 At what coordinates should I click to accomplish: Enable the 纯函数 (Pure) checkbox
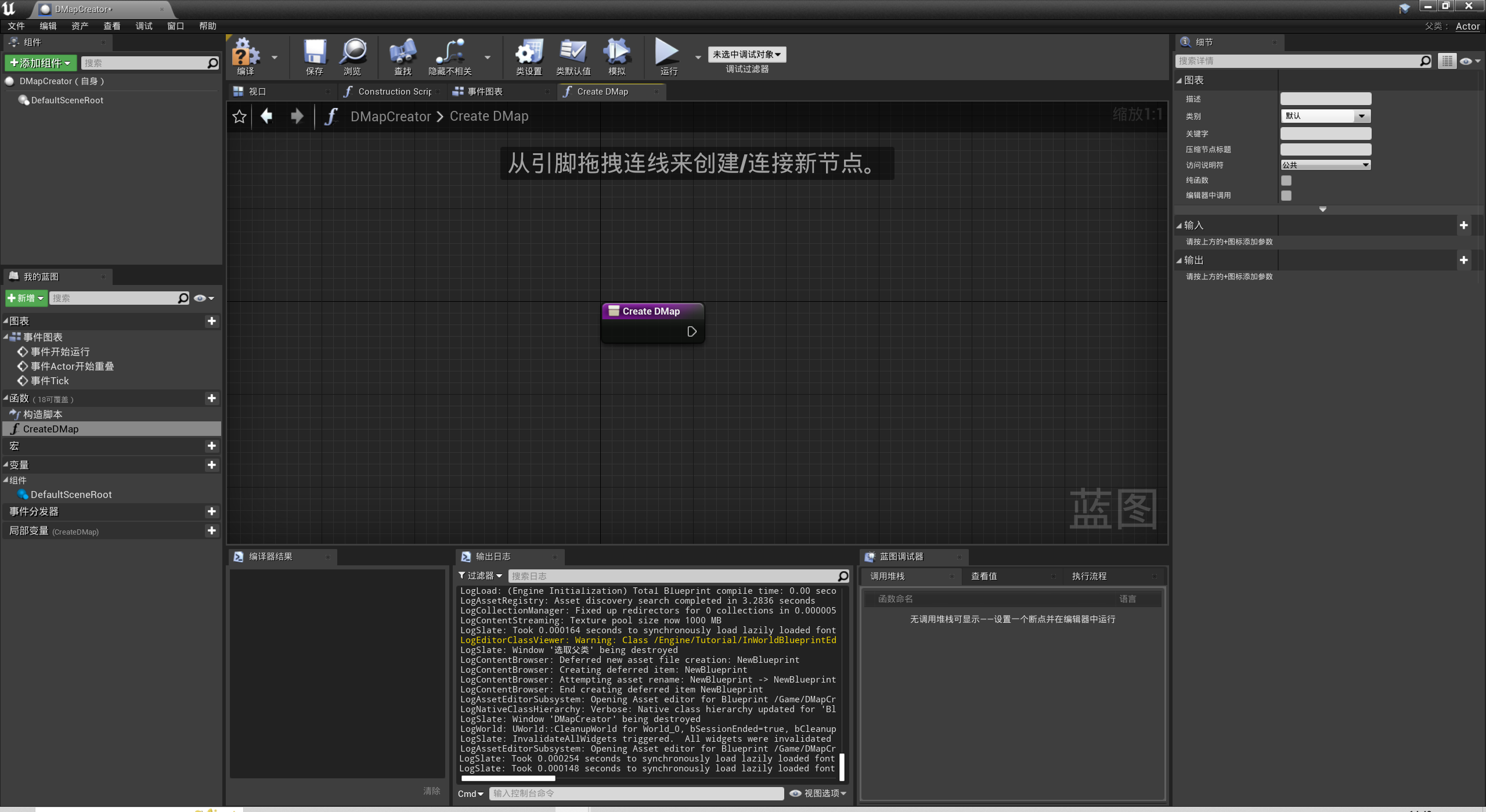(x=1287, y=181)
